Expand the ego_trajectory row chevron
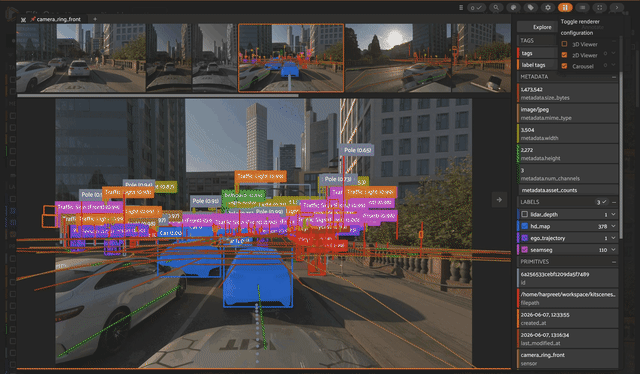 click(613, 238)
